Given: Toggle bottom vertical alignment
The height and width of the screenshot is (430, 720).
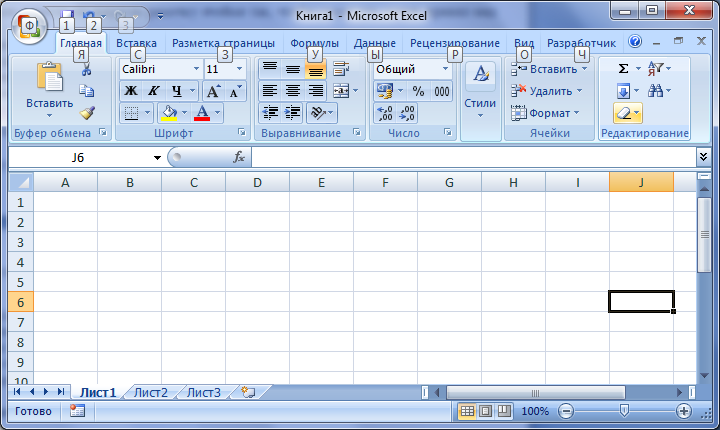Looking at the screenshot, I should click(x=315, y=70).
